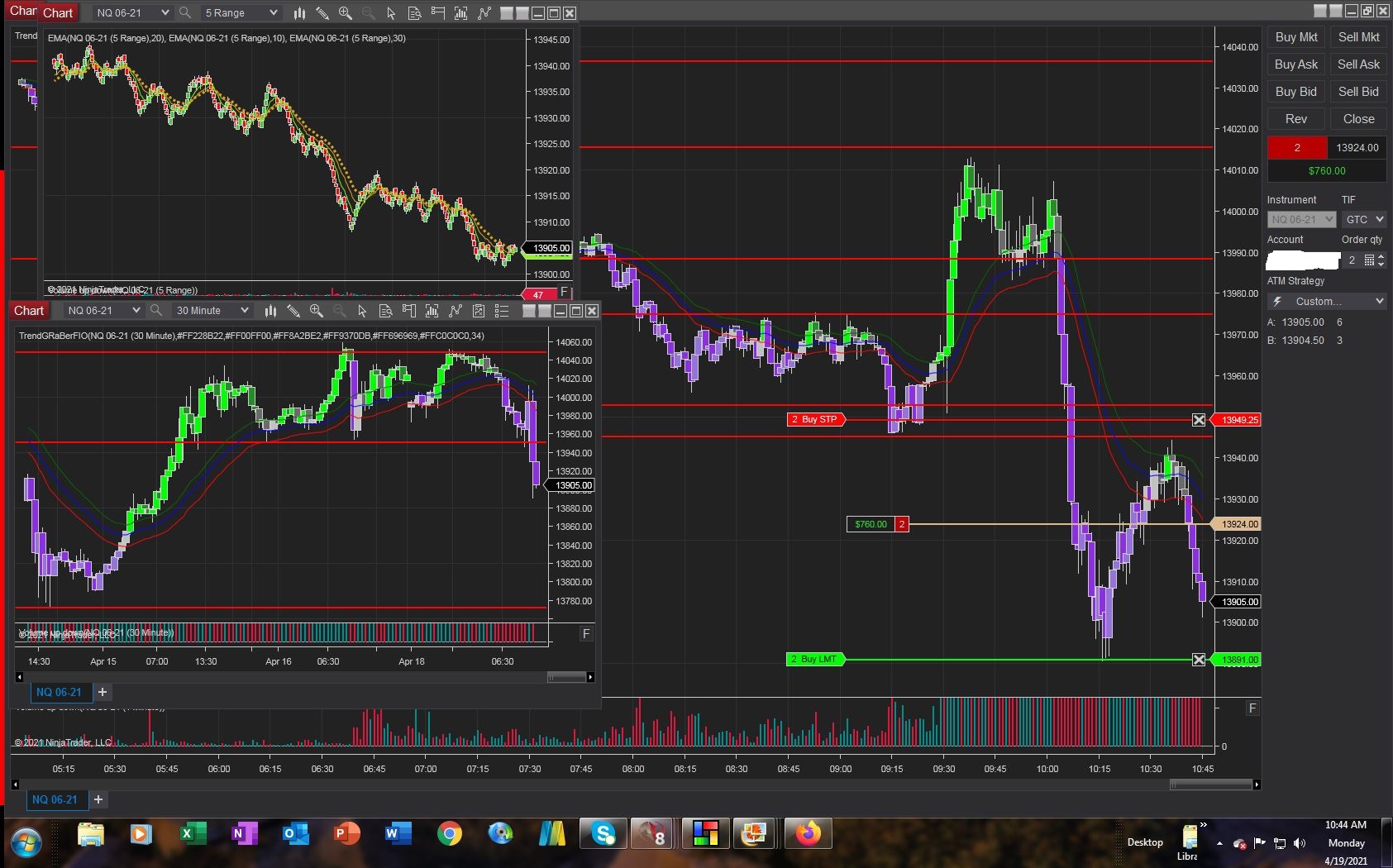The image size is (1393, 868).
Task: Zoom in on the 30 Minute chart
Action: 317,311
